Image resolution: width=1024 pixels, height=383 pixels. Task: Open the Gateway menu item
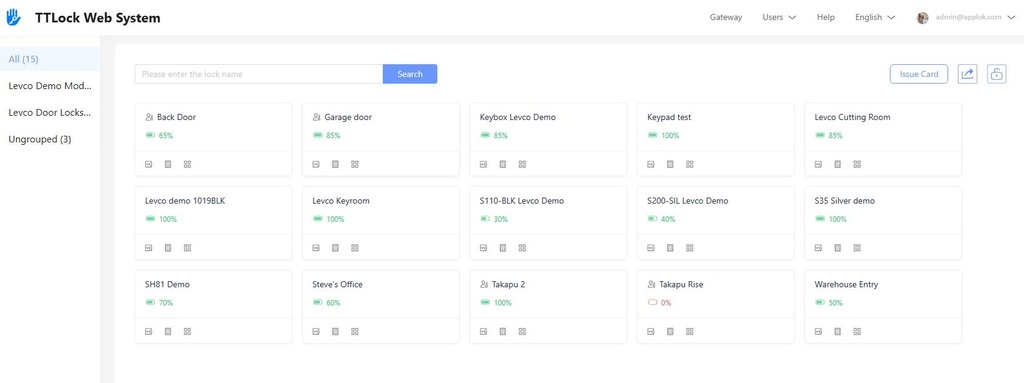[x=726, y=18]
